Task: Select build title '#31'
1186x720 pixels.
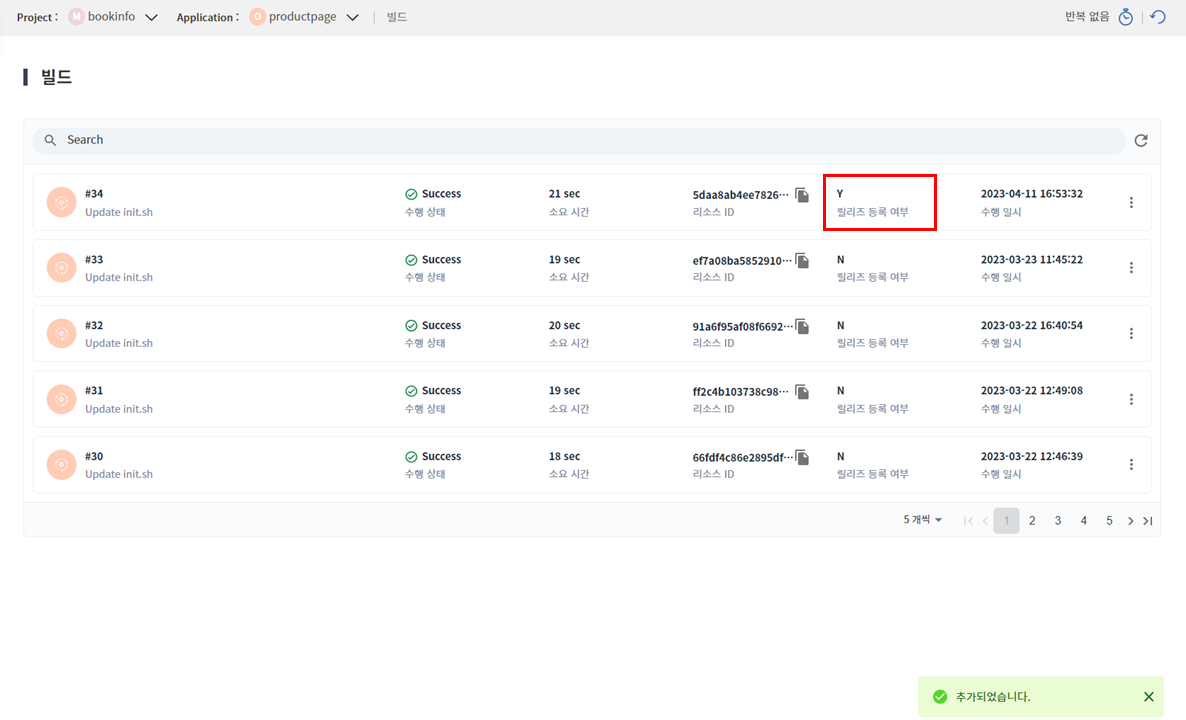Action: point(94,390)
